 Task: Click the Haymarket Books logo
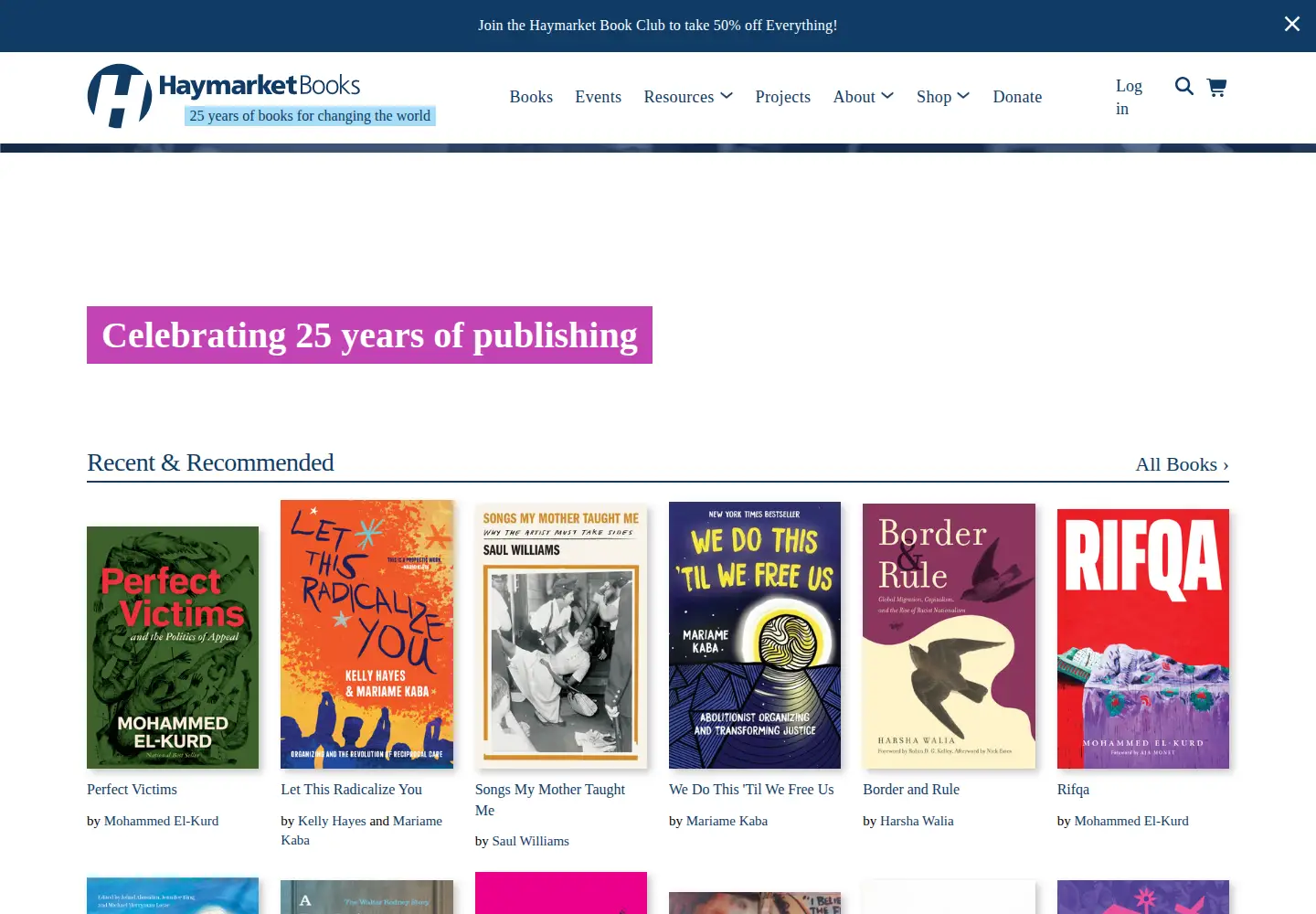[x=224, y=95]
